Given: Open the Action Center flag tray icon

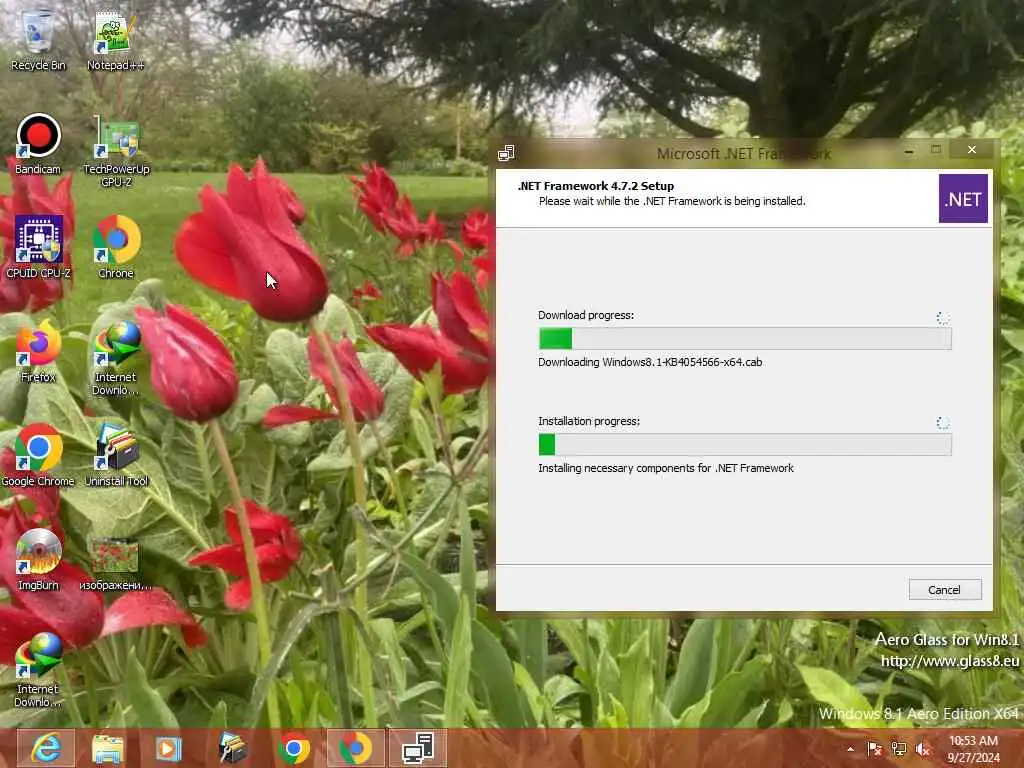Looking at the screenshot, I should pyautogui.click(x=874, y=749).
